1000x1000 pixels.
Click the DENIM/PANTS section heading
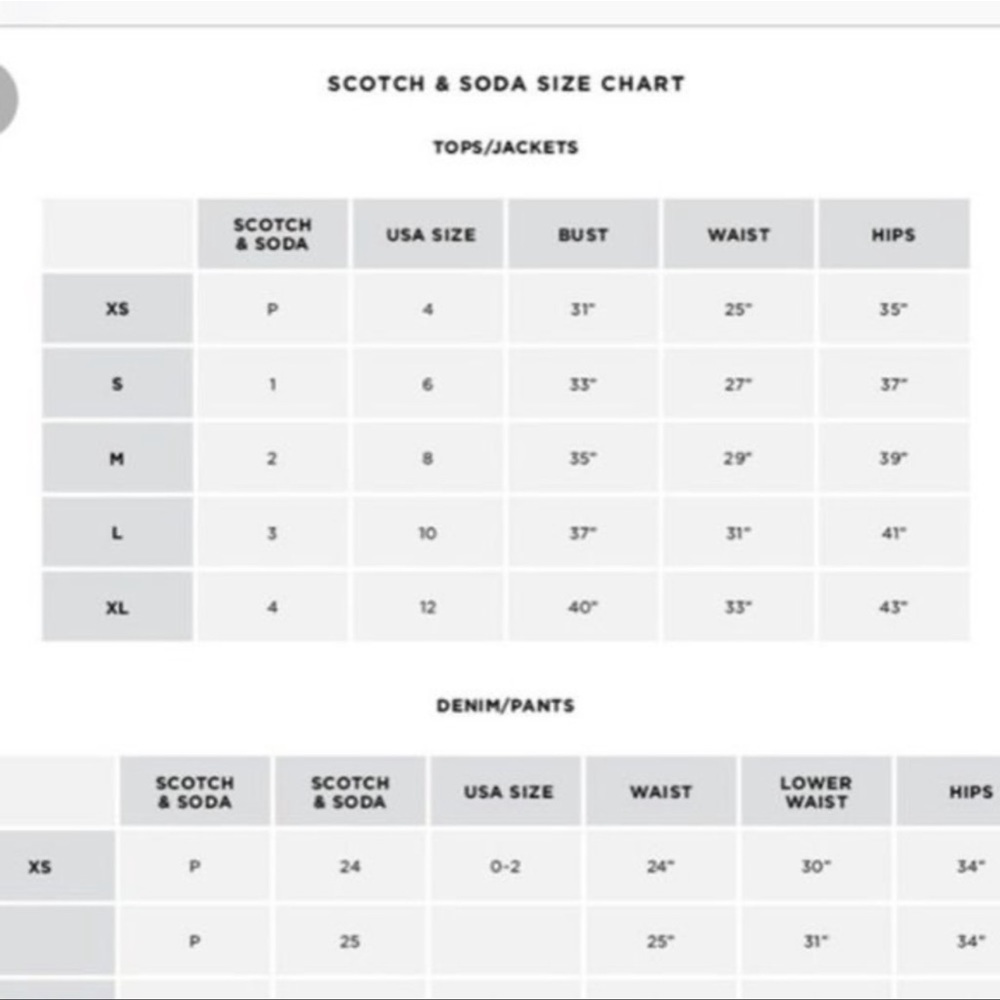click(506, 705)
